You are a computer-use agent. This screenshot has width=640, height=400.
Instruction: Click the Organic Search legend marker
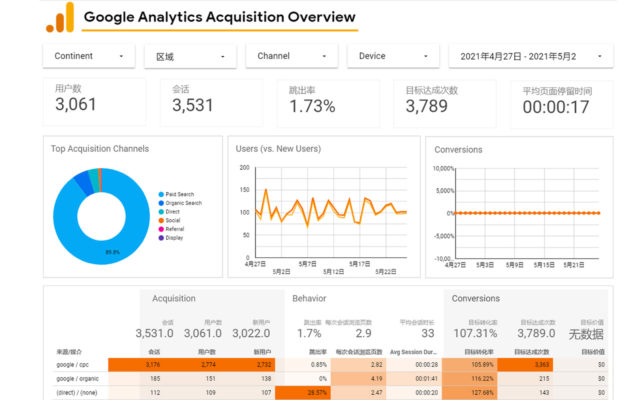(160, 203)
